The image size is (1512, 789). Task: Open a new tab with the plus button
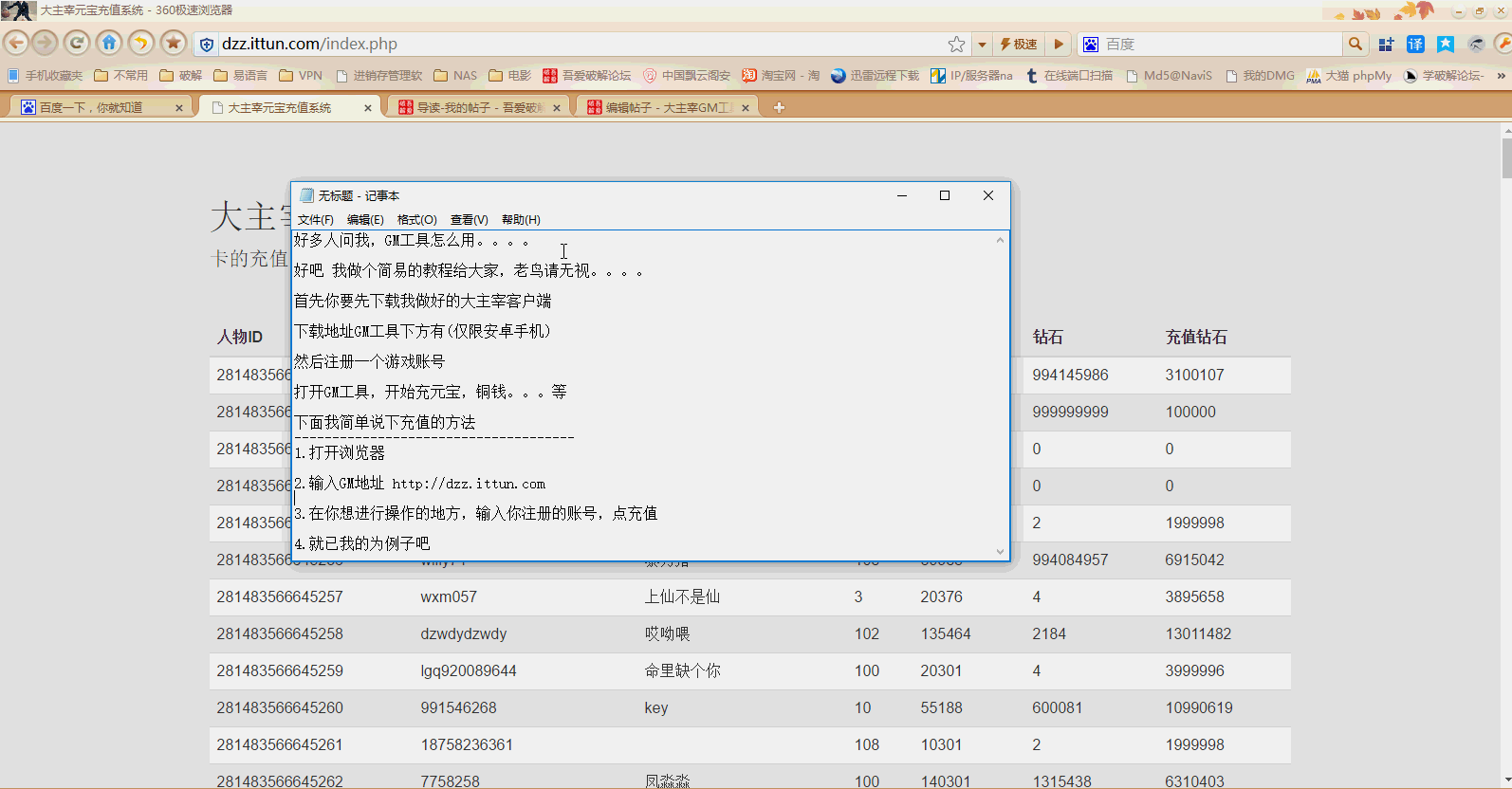click(779, 108)
